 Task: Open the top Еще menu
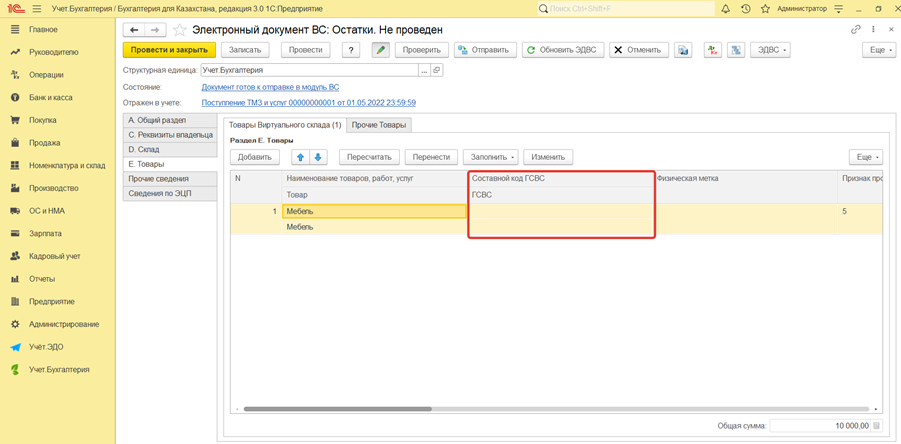coord(878,50)
